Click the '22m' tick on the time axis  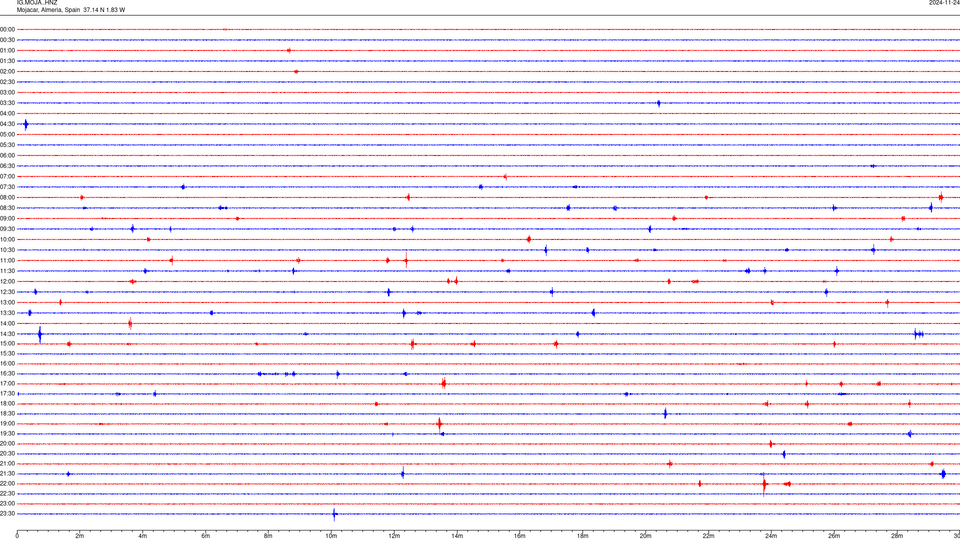(708, 536)
